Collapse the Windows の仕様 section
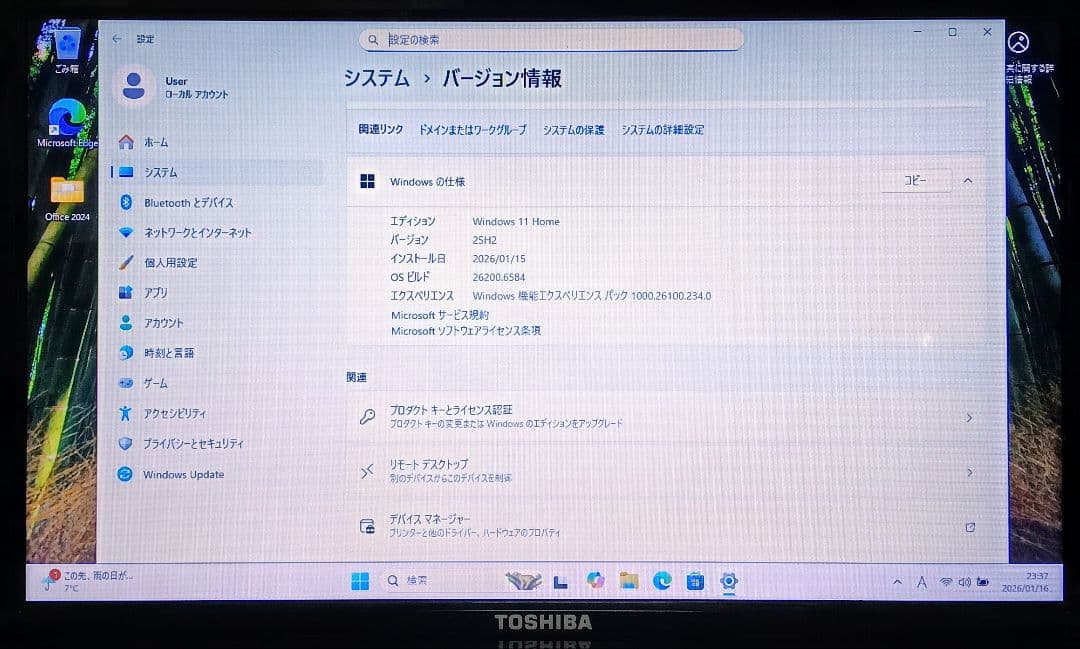Screen dimensions: 1080x649 (x=966, y=181)
